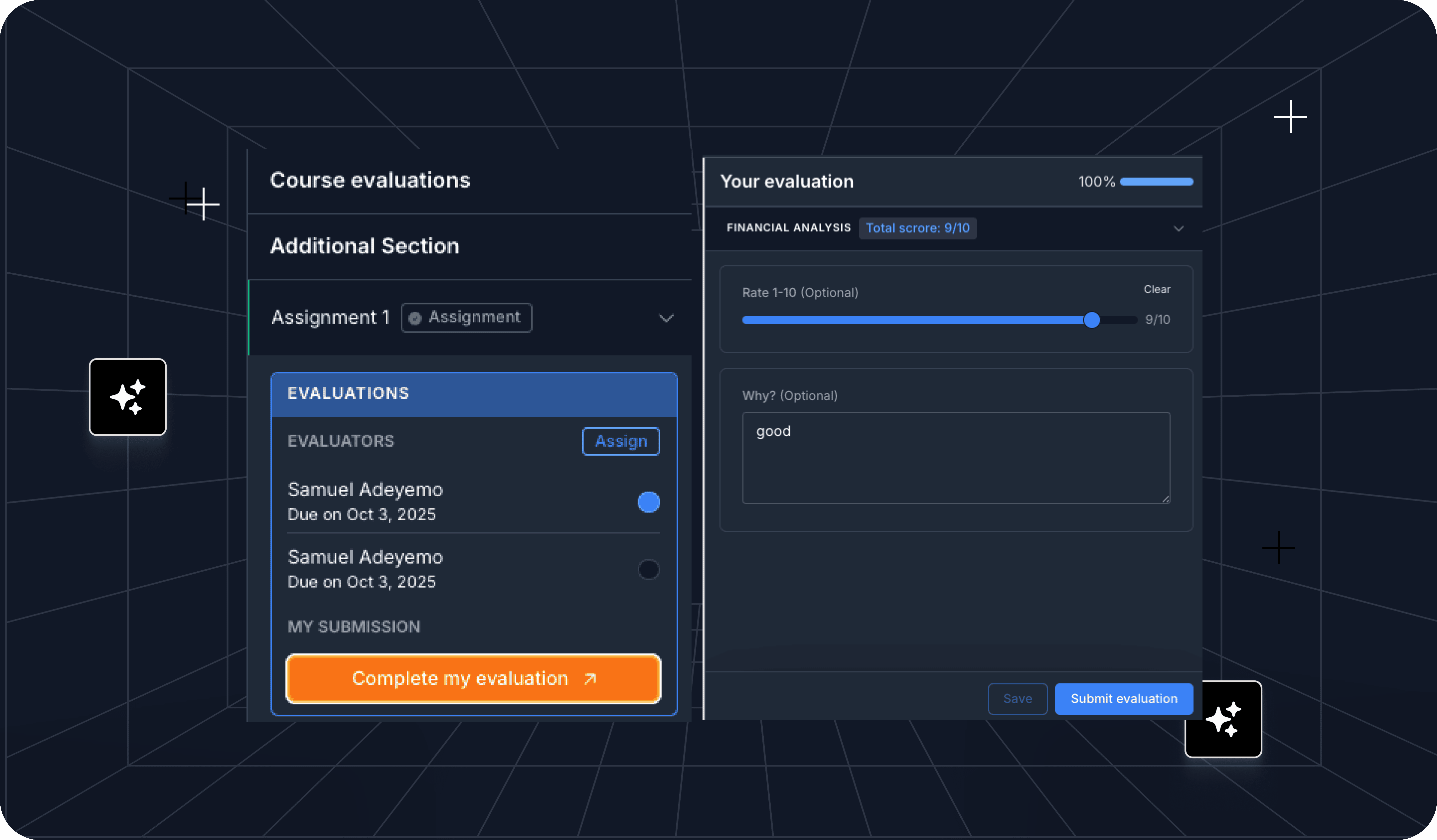Click the sparkle AI icon on left

(127, 397)
